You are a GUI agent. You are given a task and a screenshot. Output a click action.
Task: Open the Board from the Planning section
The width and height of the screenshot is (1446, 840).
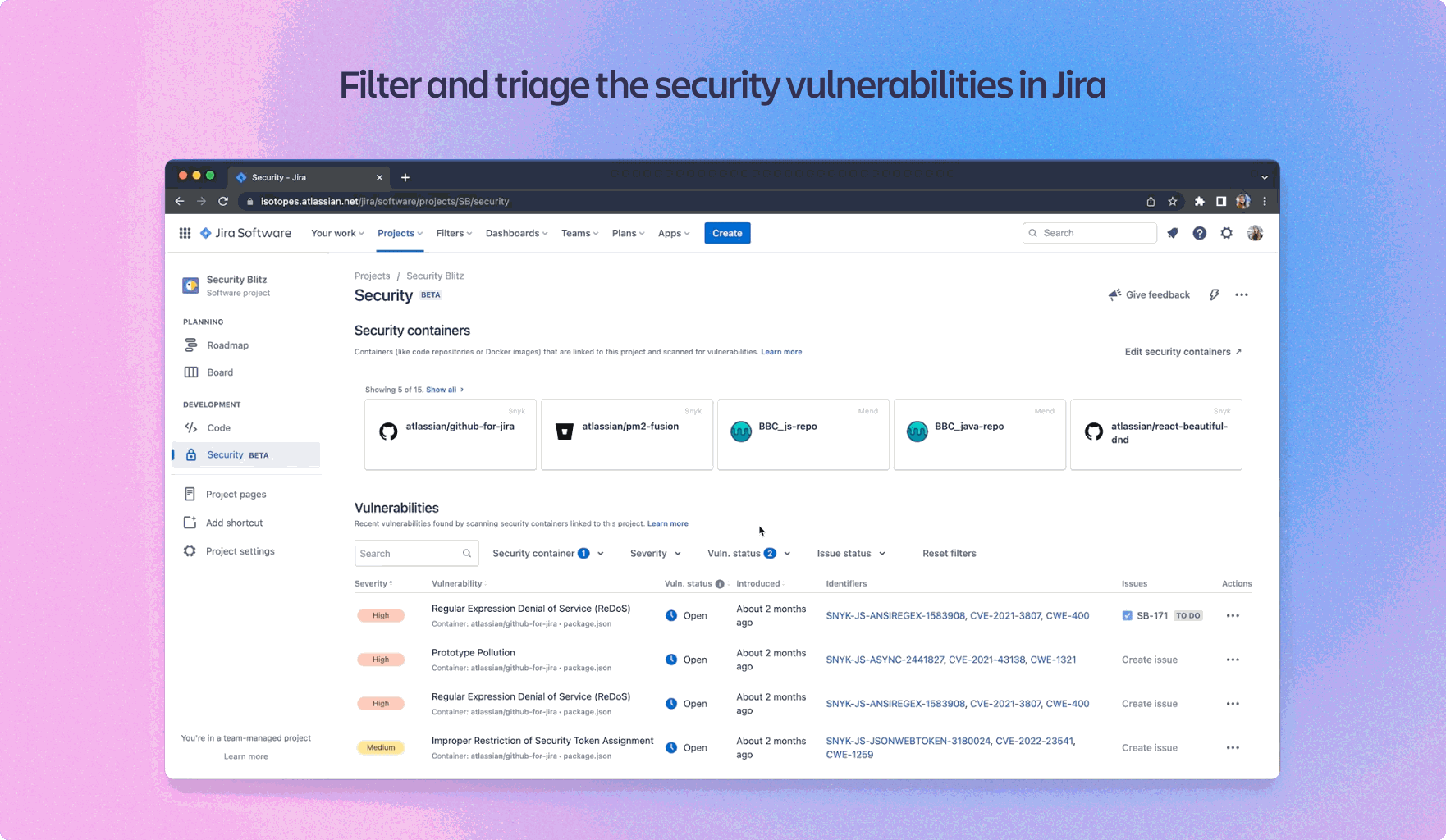click(x=219, y=372)
